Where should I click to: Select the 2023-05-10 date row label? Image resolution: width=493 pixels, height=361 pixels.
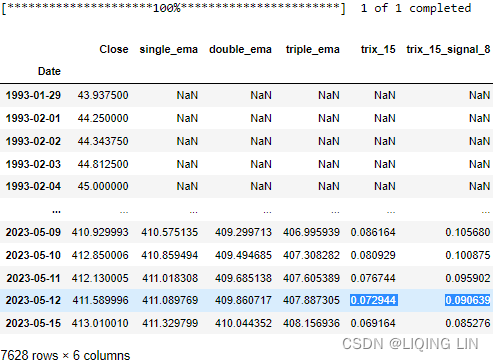click(33, 255)
